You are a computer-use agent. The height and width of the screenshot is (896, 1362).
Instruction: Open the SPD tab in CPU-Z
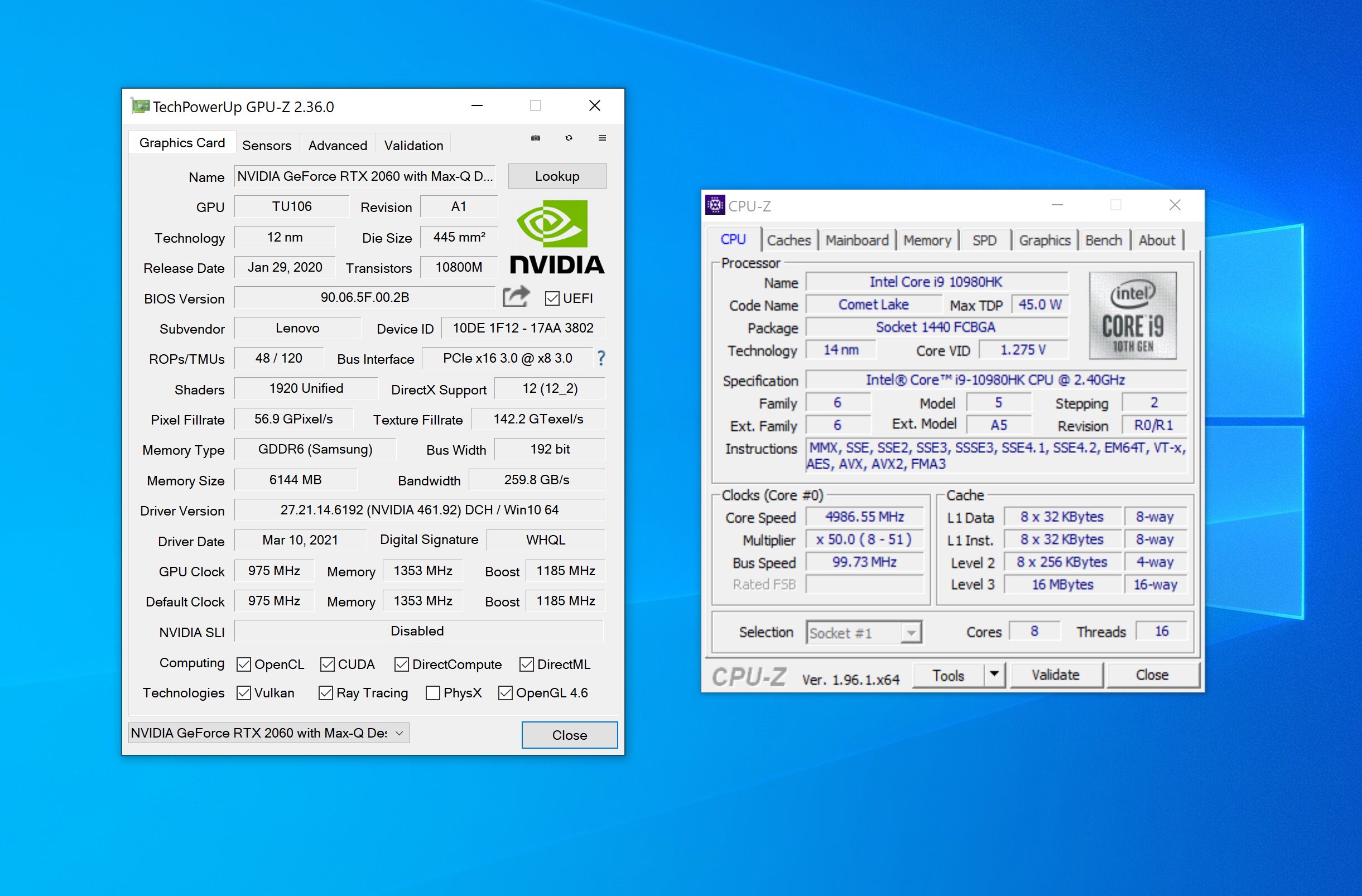(984, 240)
